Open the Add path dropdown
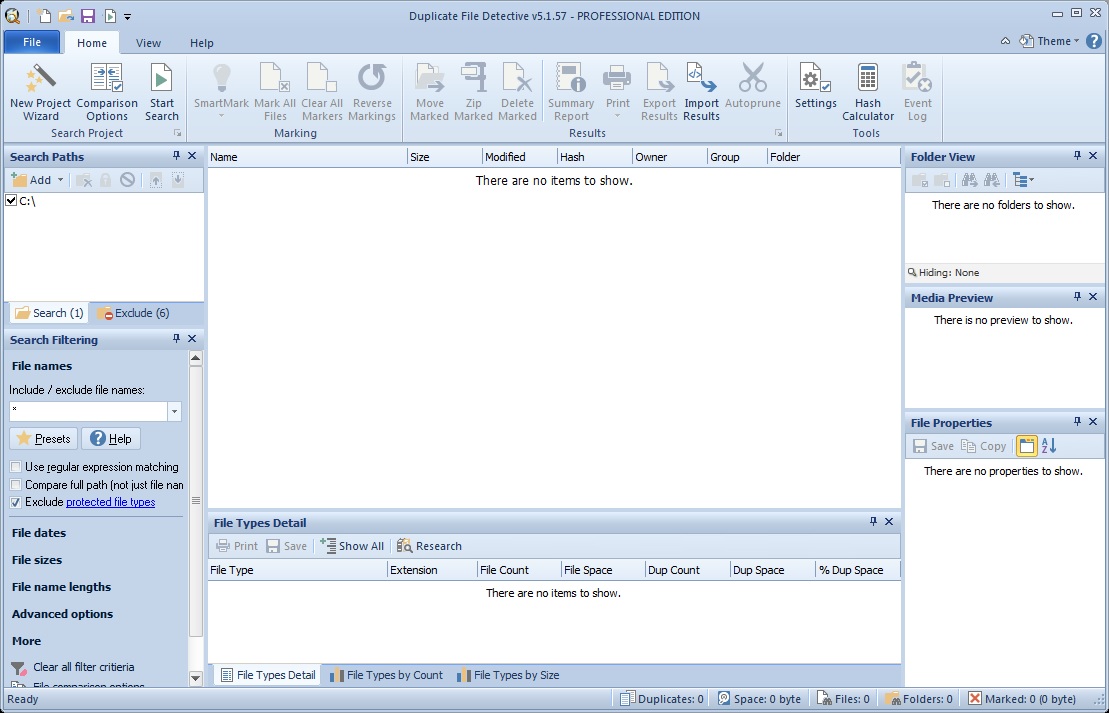Screen dimensions: 1109x713 (x=60, y=180)
